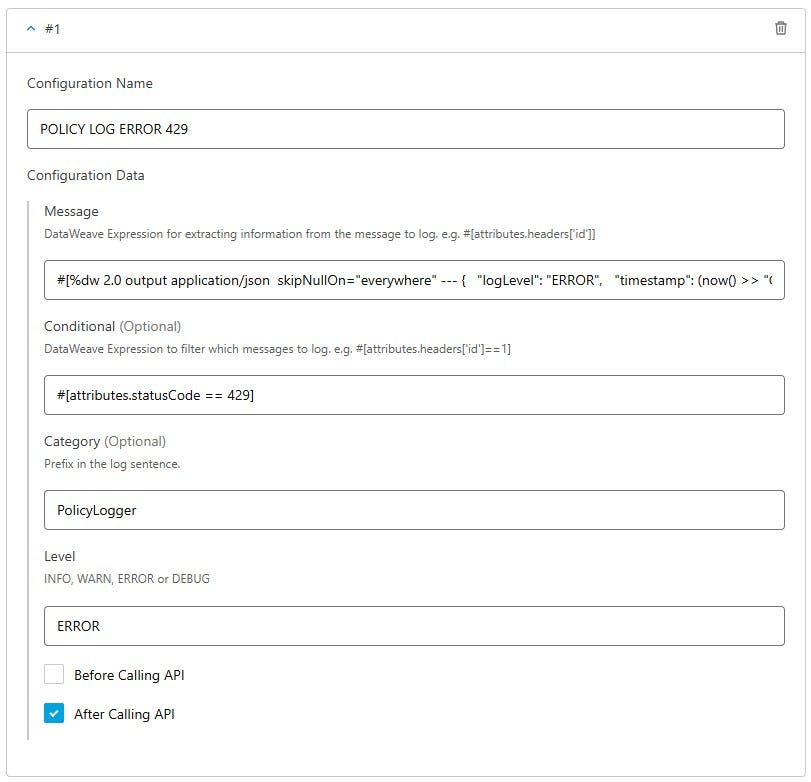Click the Configuration Name label

[90, 83]
